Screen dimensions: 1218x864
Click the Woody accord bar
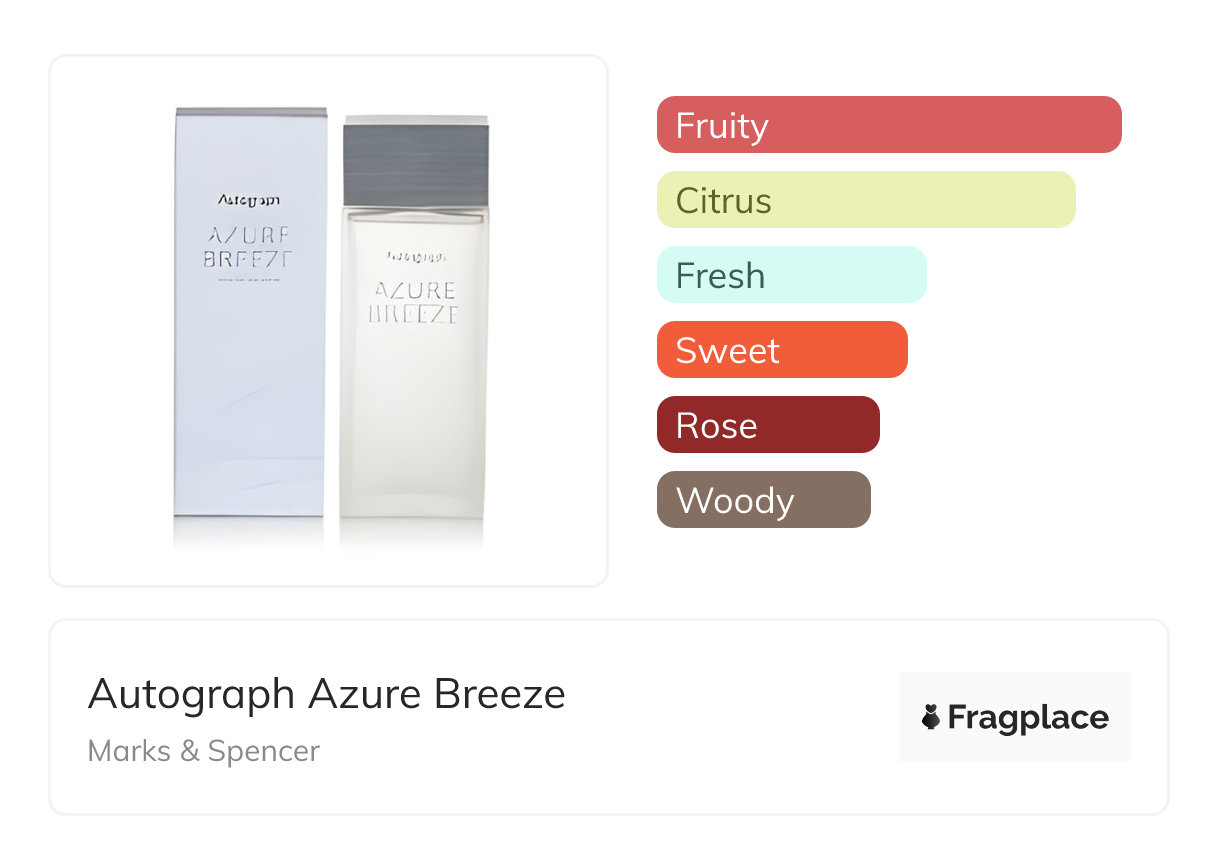click(763, 500)
